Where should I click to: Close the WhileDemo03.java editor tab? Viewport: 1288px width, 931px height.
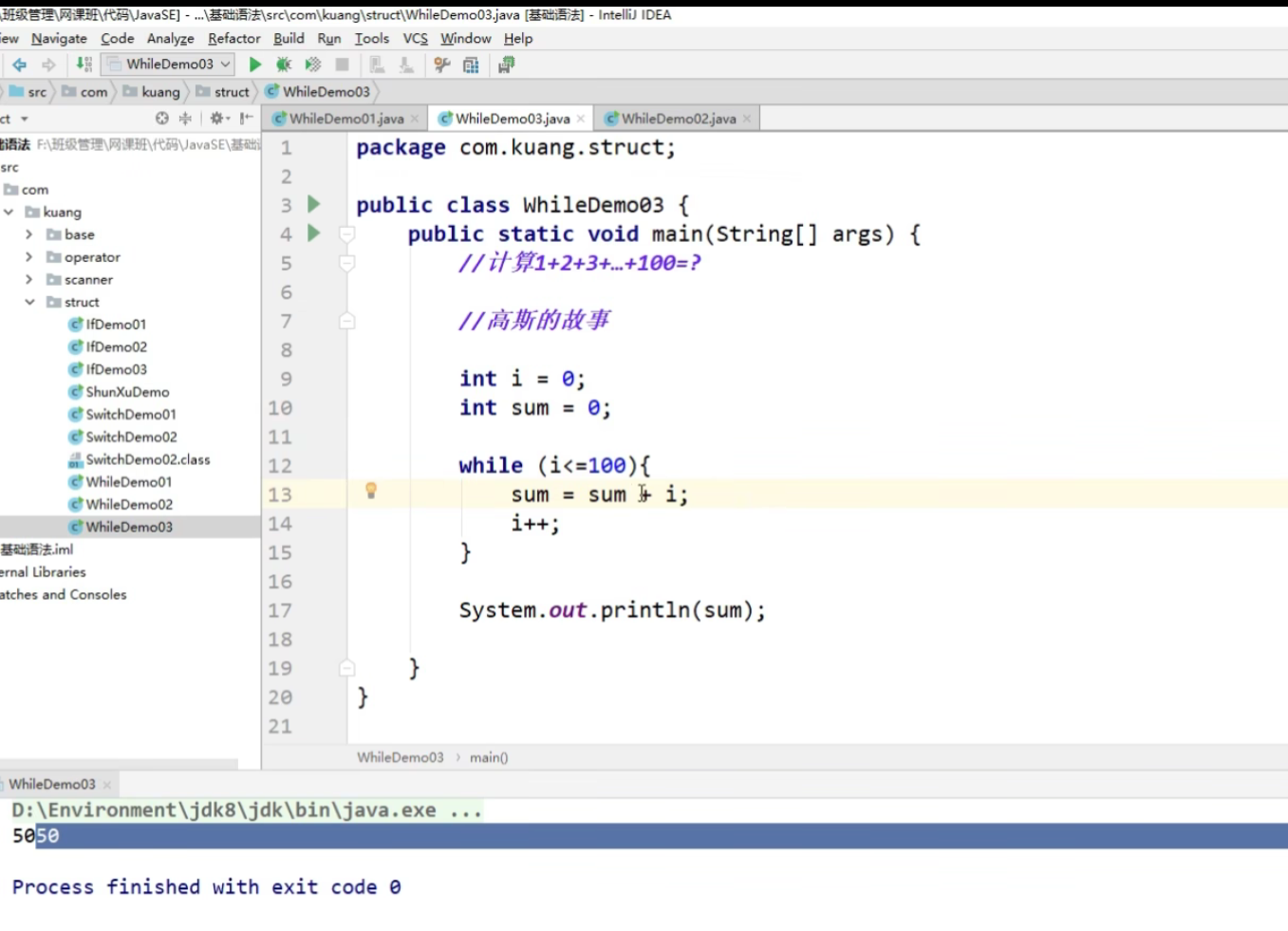pos(581,119)
